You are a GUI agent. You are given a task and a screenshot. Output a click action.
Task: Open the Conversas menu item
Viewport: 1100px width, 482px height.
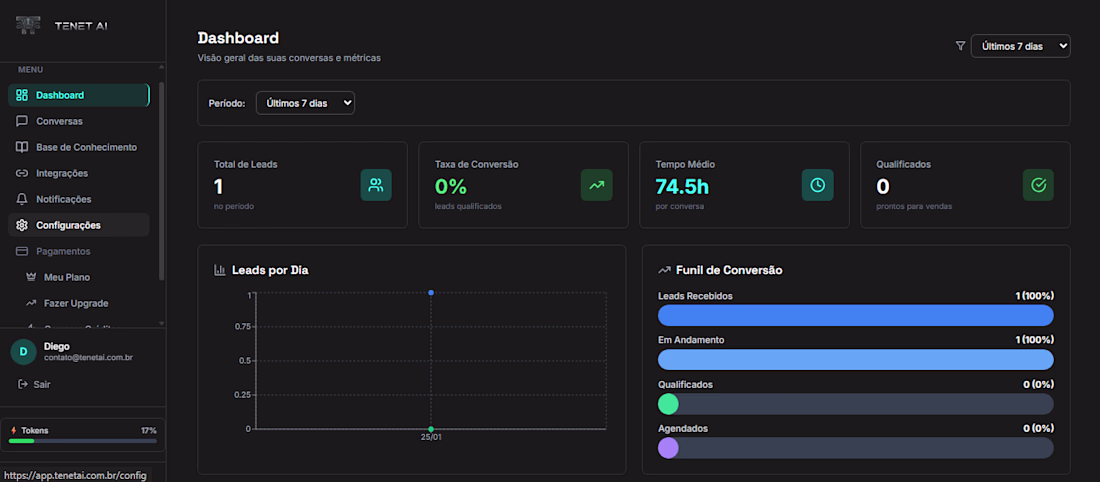pos(79,121)
